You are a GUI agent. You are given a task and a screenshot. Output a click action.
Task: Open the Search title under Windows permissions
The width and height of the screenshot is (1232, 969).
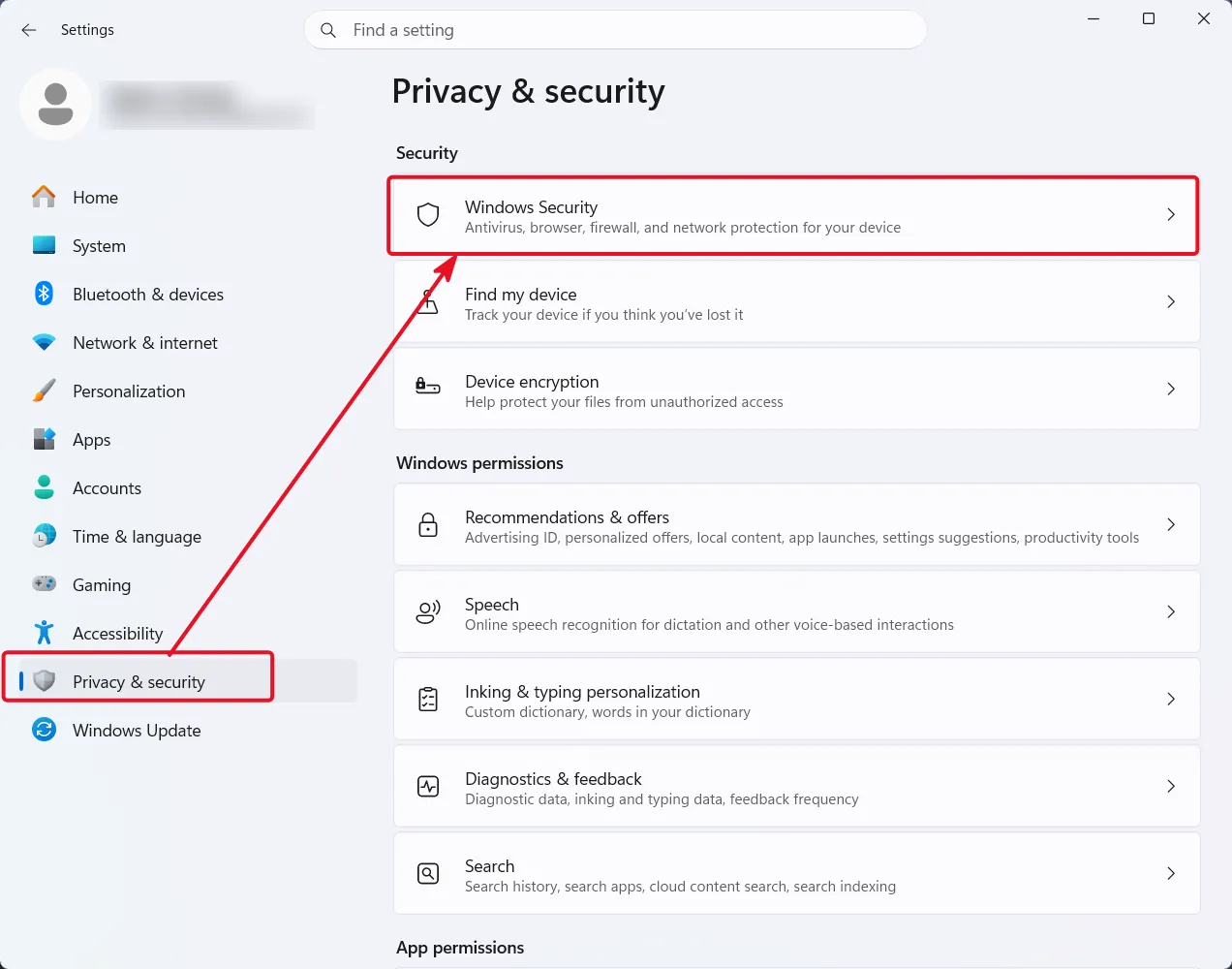(x=489, y=866)
